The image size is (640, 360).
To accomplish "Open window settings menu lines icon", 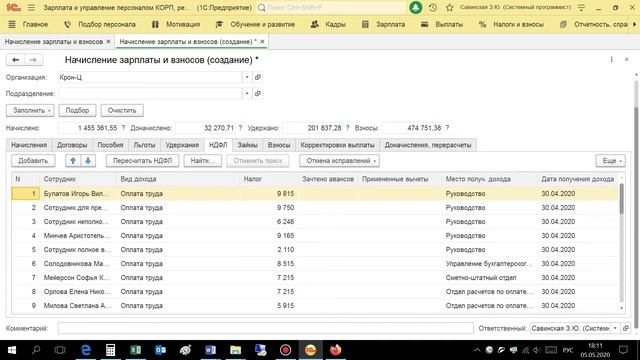I will pos(581,7).
